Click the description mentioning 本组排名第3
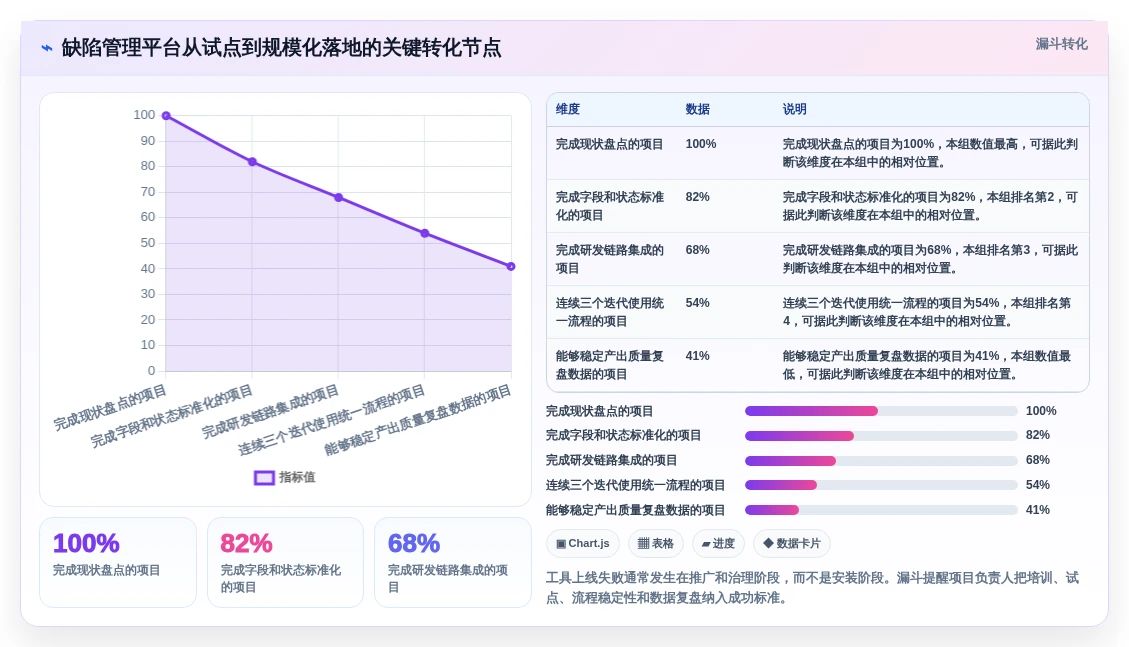Image resolution: width=1129 pixels, height=647 pixels. click(x=930, y=259)
